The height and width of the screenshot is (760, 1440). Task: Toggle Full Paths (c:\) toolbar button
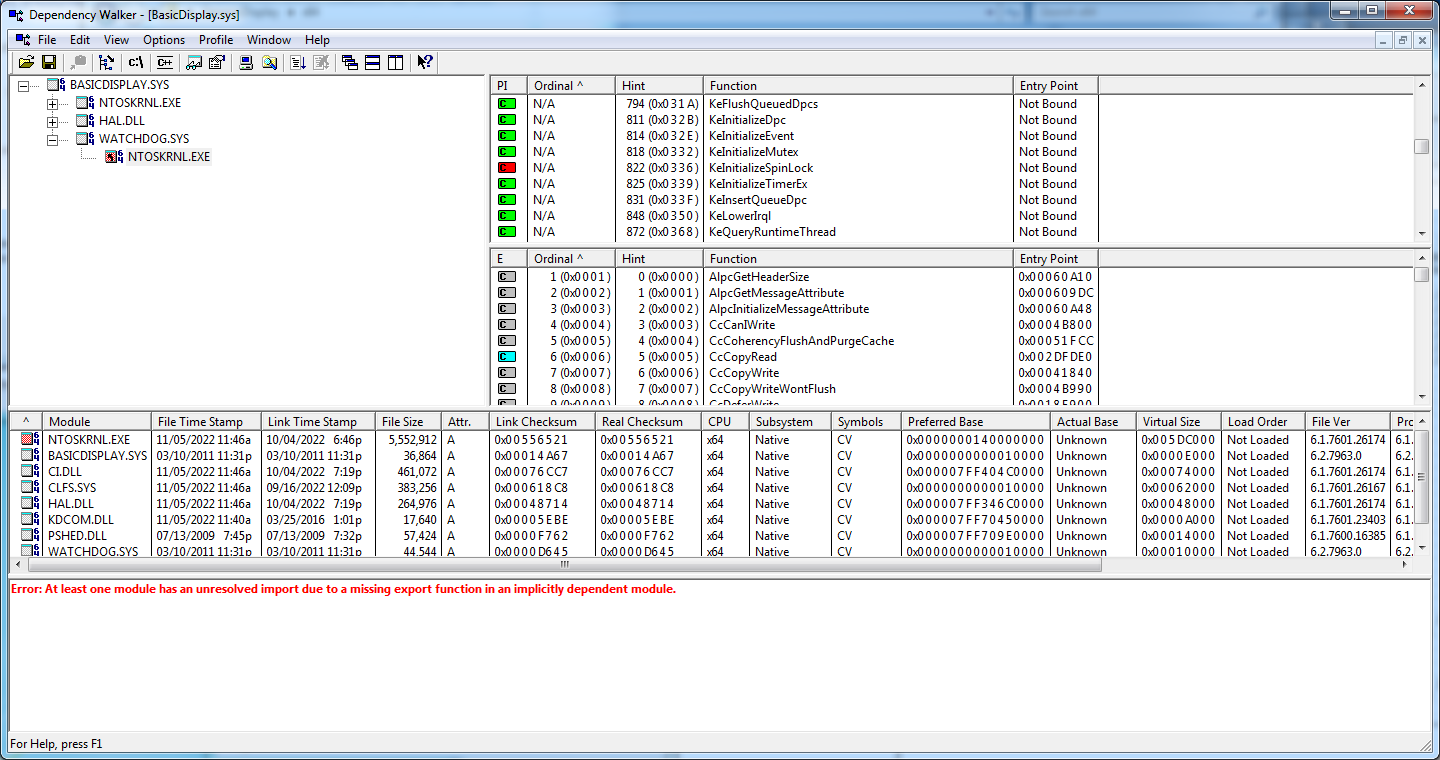point(136,62)
